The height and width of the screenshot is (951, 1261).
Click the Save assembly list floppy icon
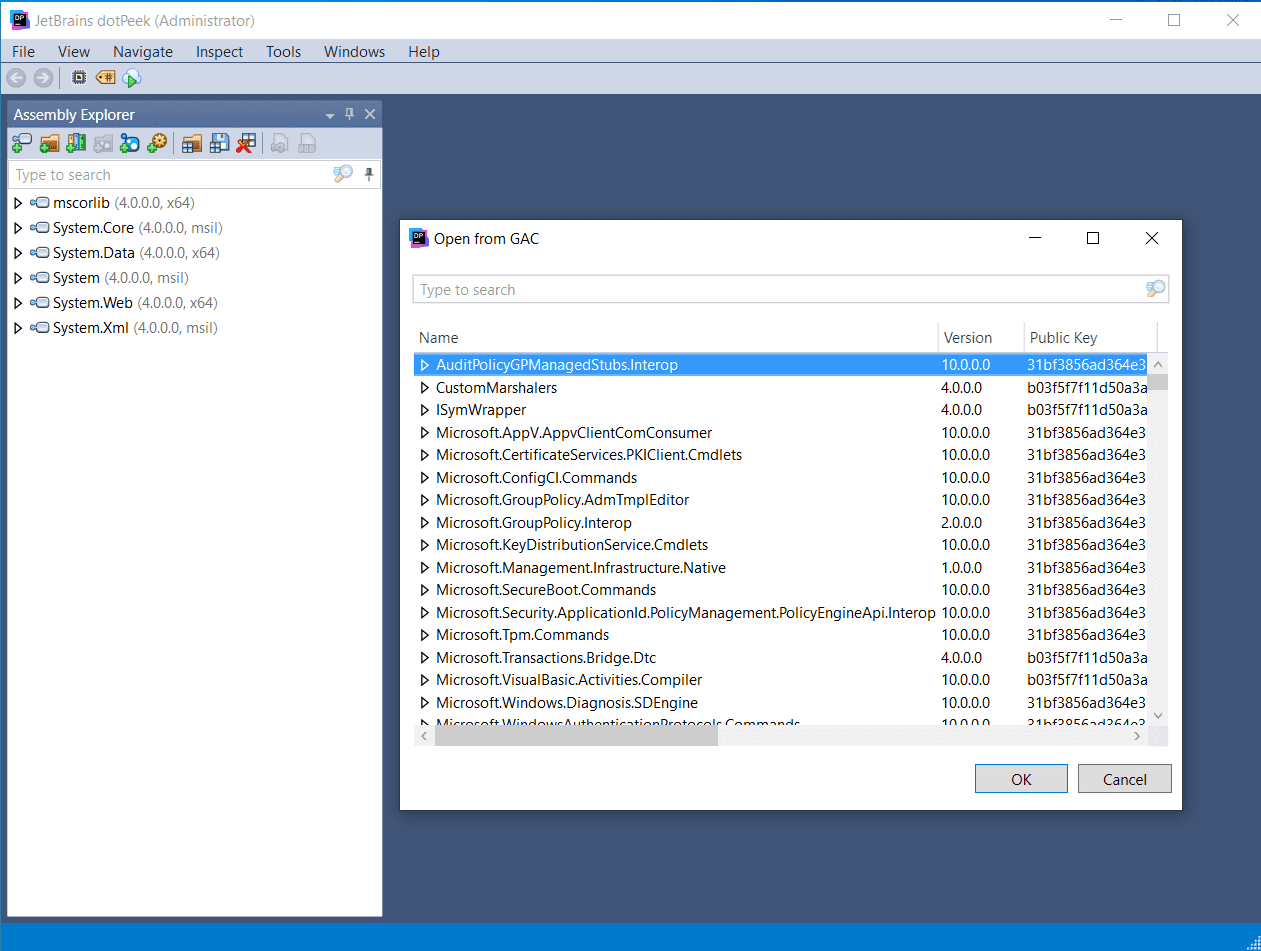click(219, 144)
